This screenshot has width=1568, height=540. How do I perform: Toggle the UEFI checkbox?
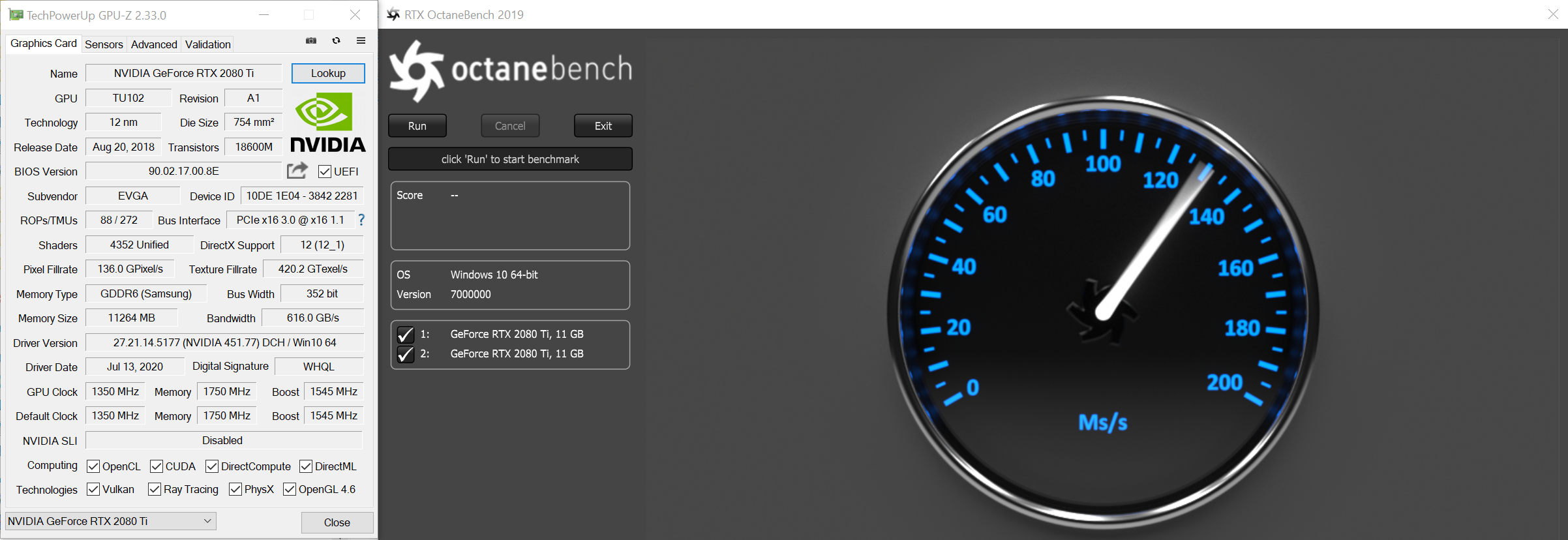325,172
